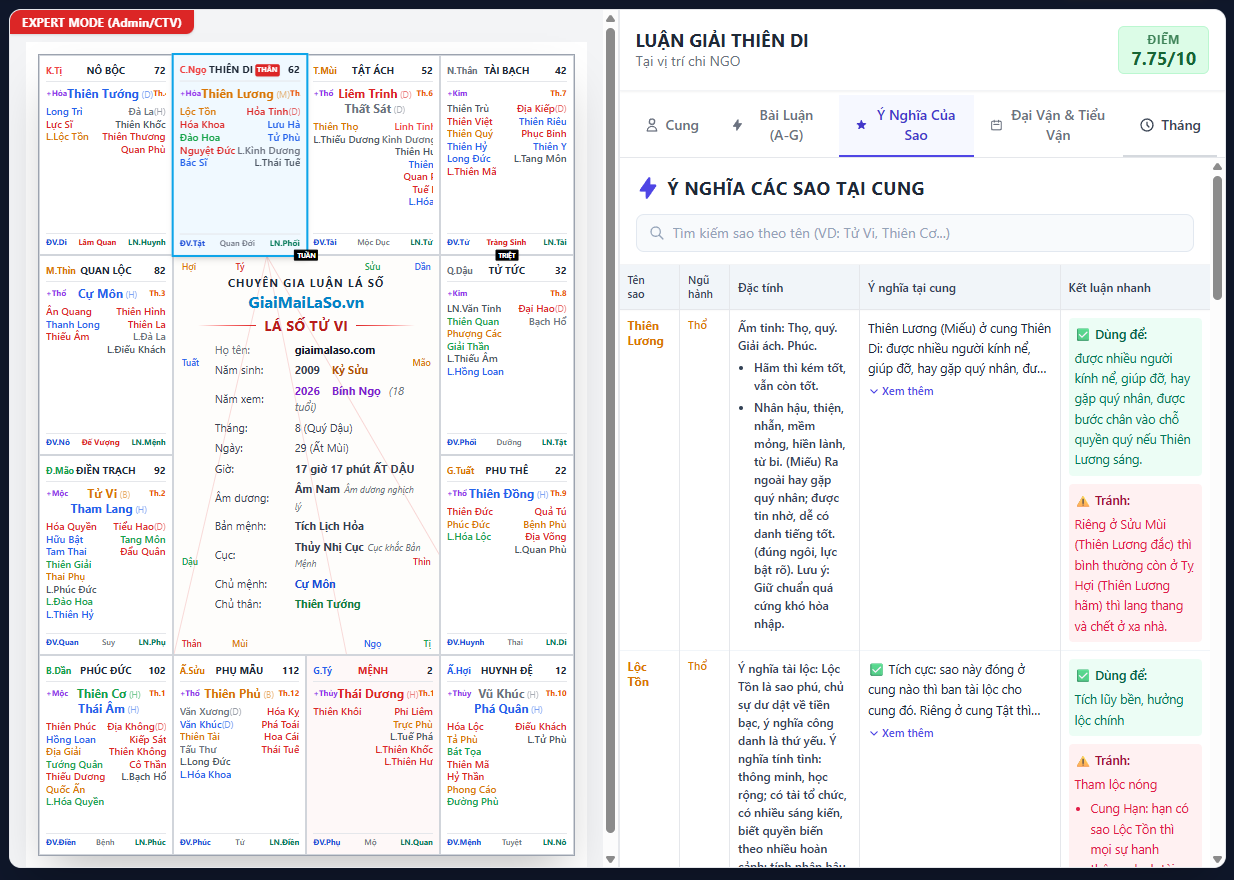This screenshot has height=880, width=1234.
Task: Expand Xem thêm for Lộc Tồn
Action: tap(901, 733)
